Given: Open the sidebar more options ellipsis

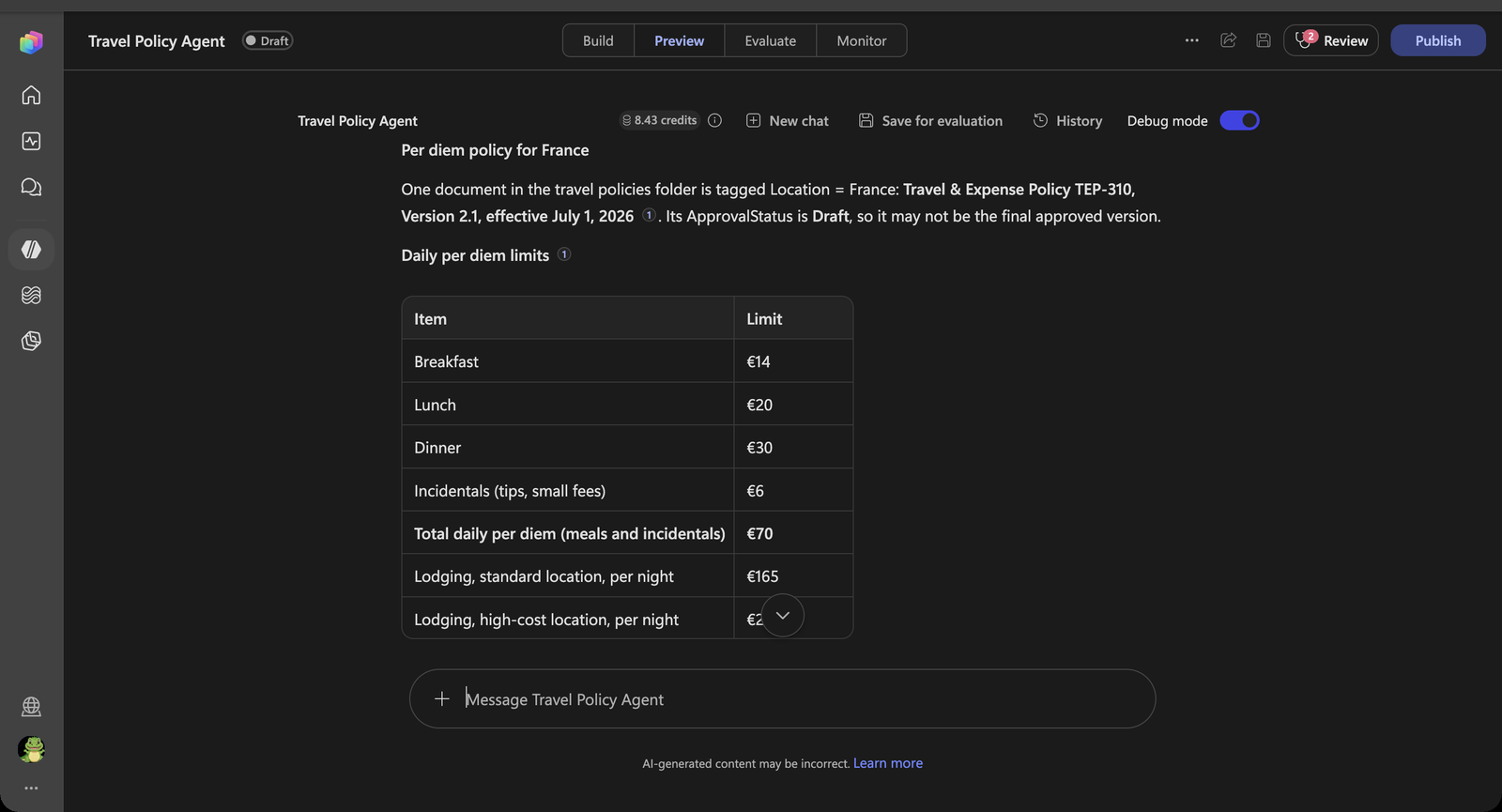Looking at the screenshot, I should pos(31,788).
